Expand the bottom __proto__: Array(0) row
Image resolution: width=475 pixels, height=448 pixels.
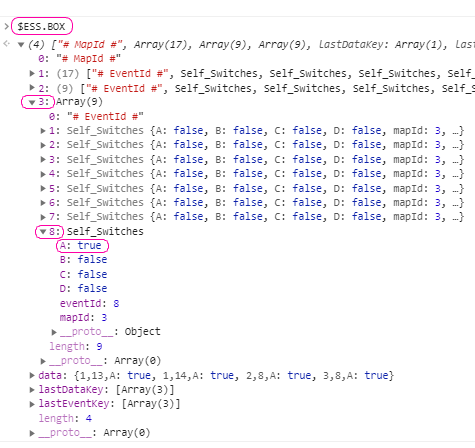[x=32, y=433]
